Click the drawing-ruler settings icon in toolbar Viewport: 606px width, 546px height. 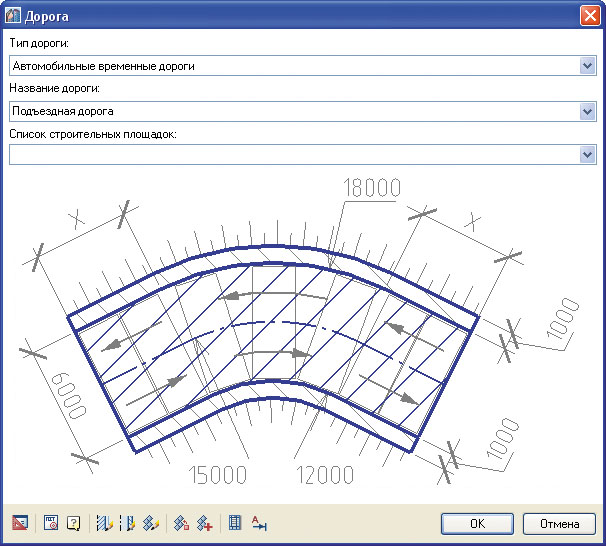(x=20, y=523)
